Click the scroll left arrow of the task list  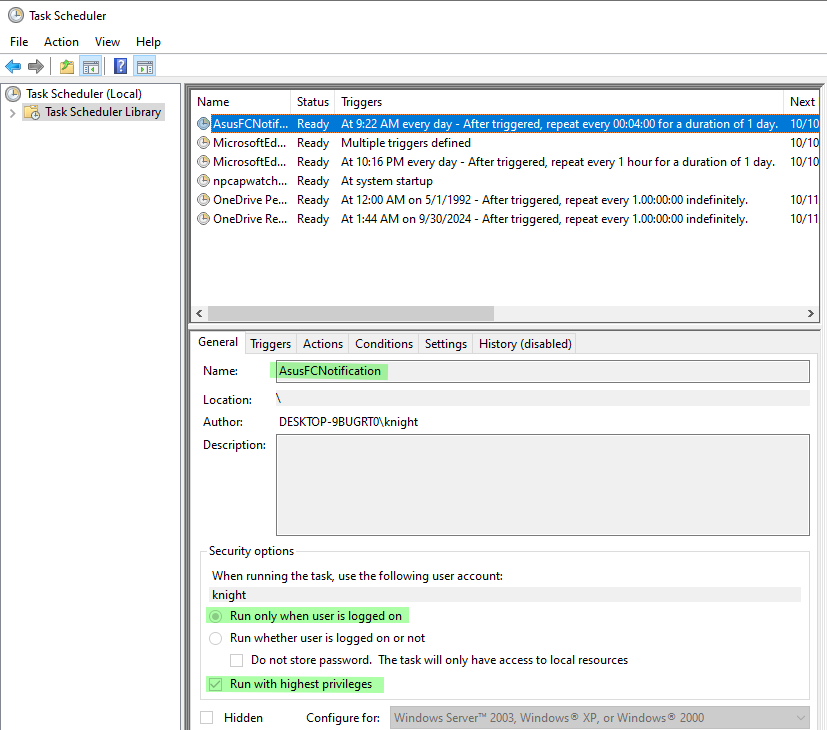[x=199, y=313]
